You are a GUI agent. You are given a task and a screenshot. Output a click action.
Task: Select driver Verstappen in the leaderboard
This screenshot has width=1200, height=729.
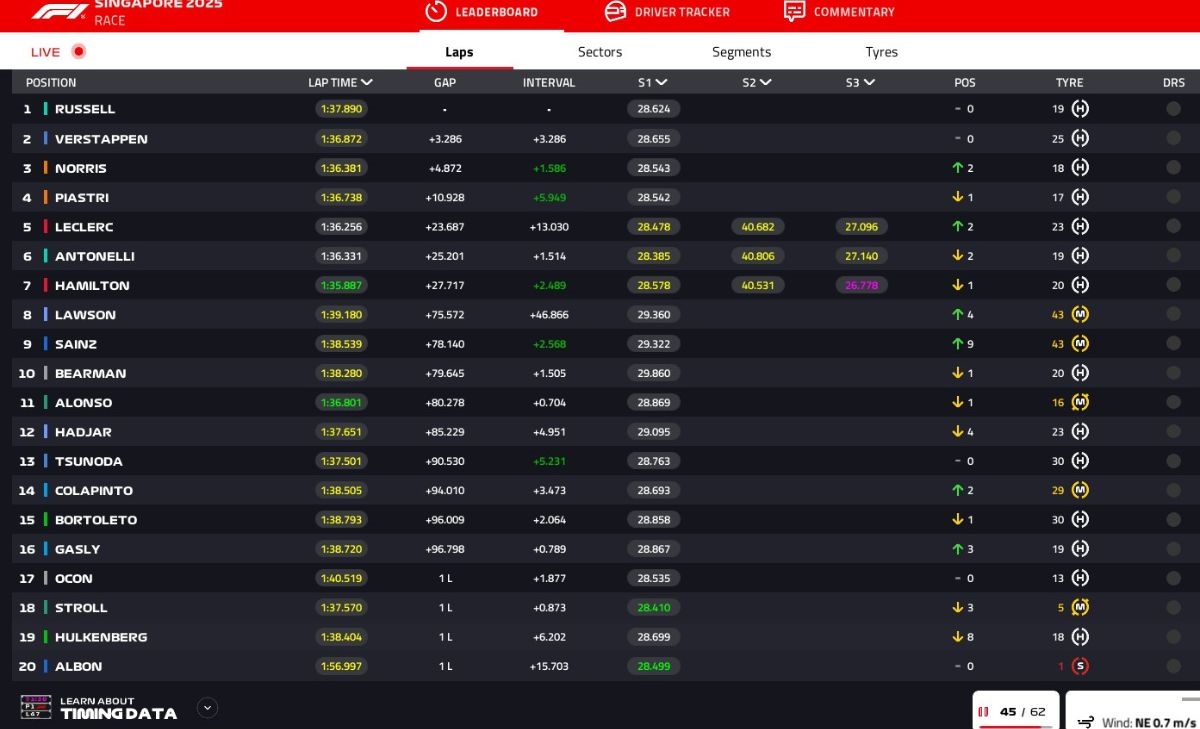(x=101, y=139)
